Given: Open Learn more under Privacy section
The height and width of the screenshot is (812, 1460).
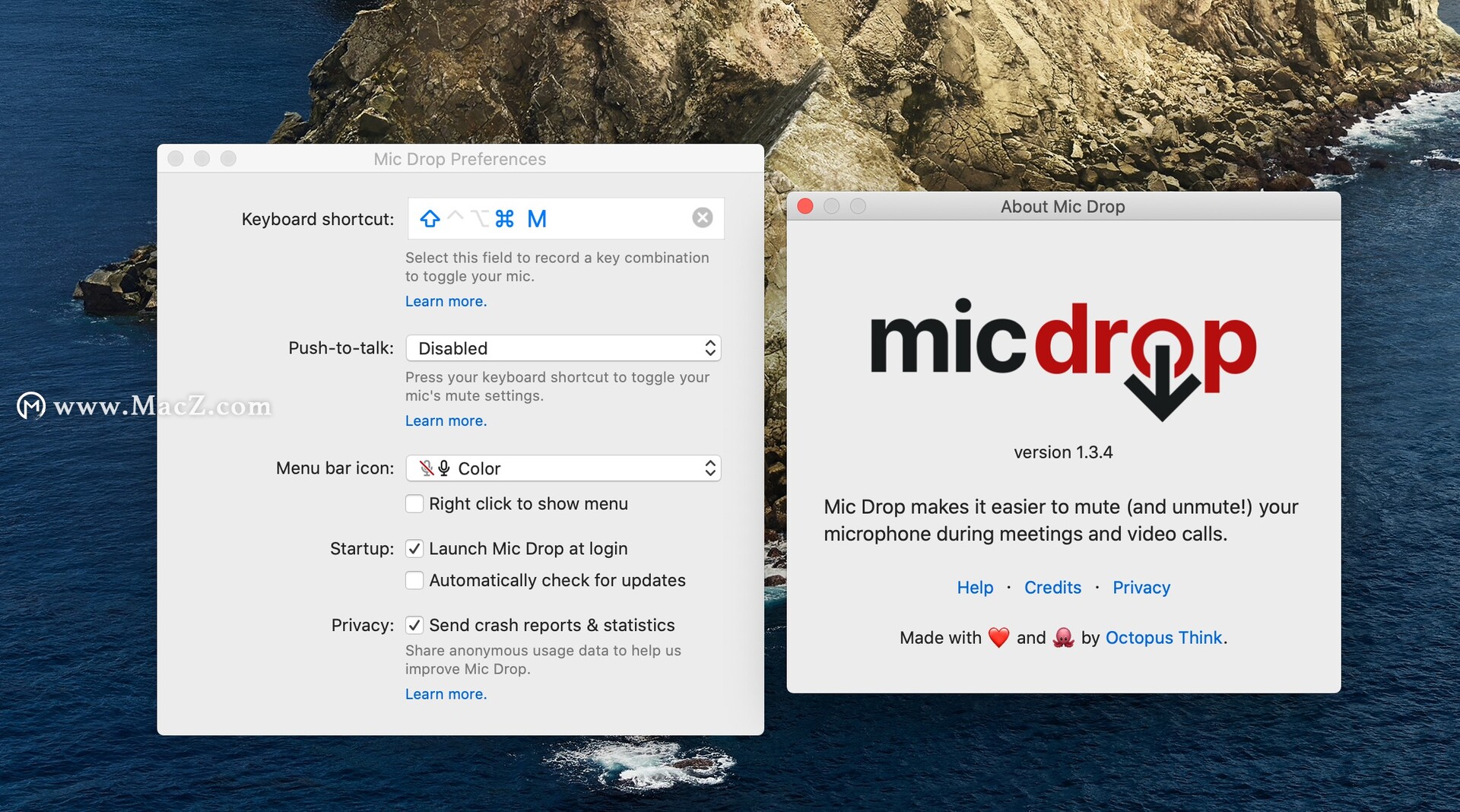Looking at the screenshot, I should [446, 694].
